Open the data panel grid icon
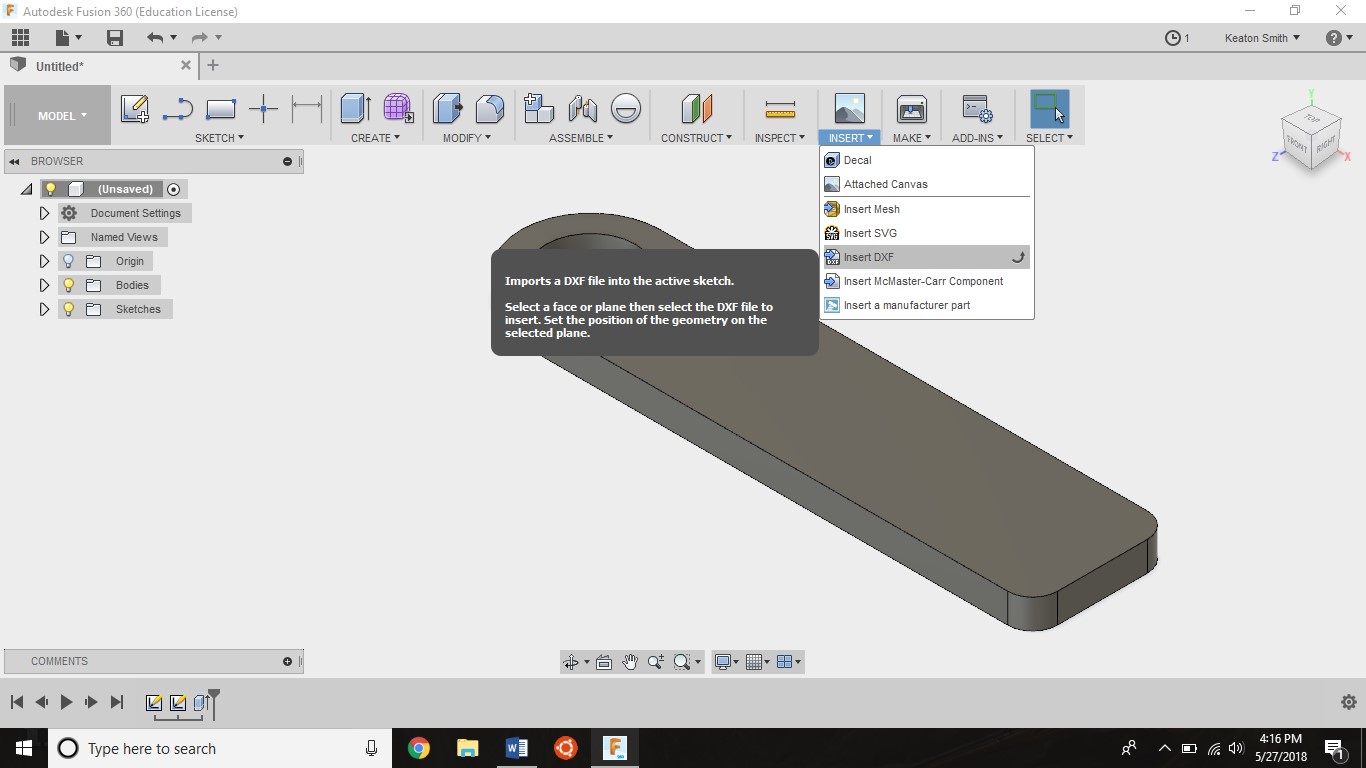1366x768 pixels. 20,38
